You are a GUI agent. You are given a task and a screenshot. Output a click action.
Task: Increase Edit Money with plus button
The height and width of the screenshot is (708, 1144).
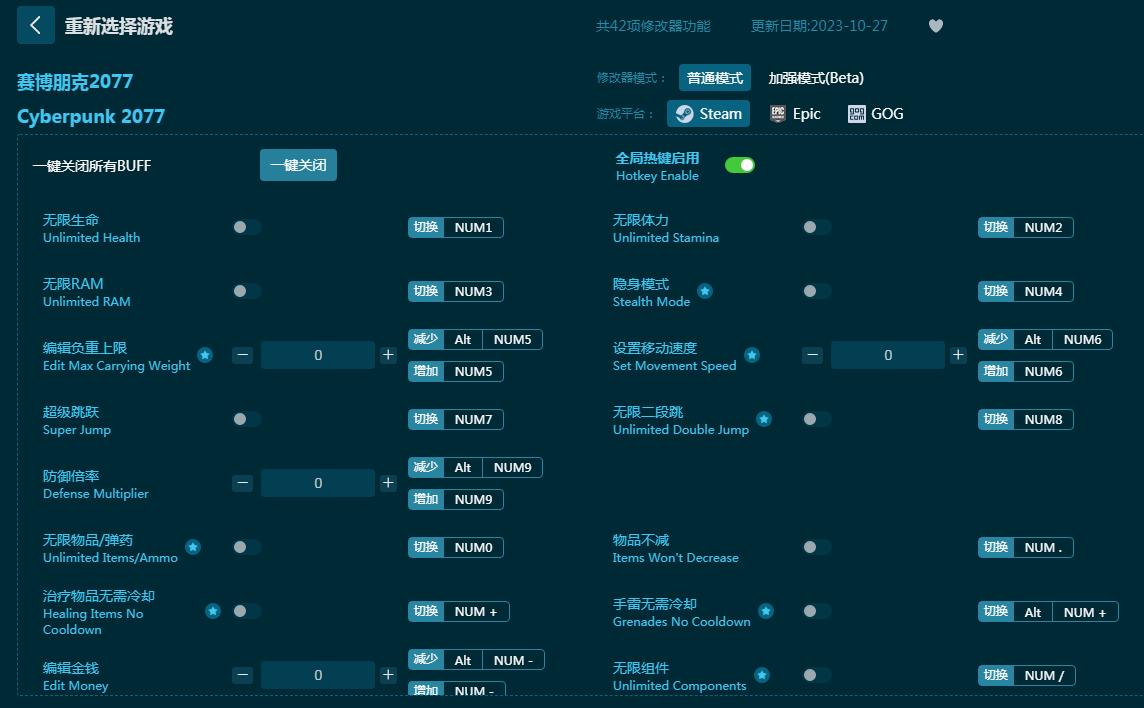(388, 675)
